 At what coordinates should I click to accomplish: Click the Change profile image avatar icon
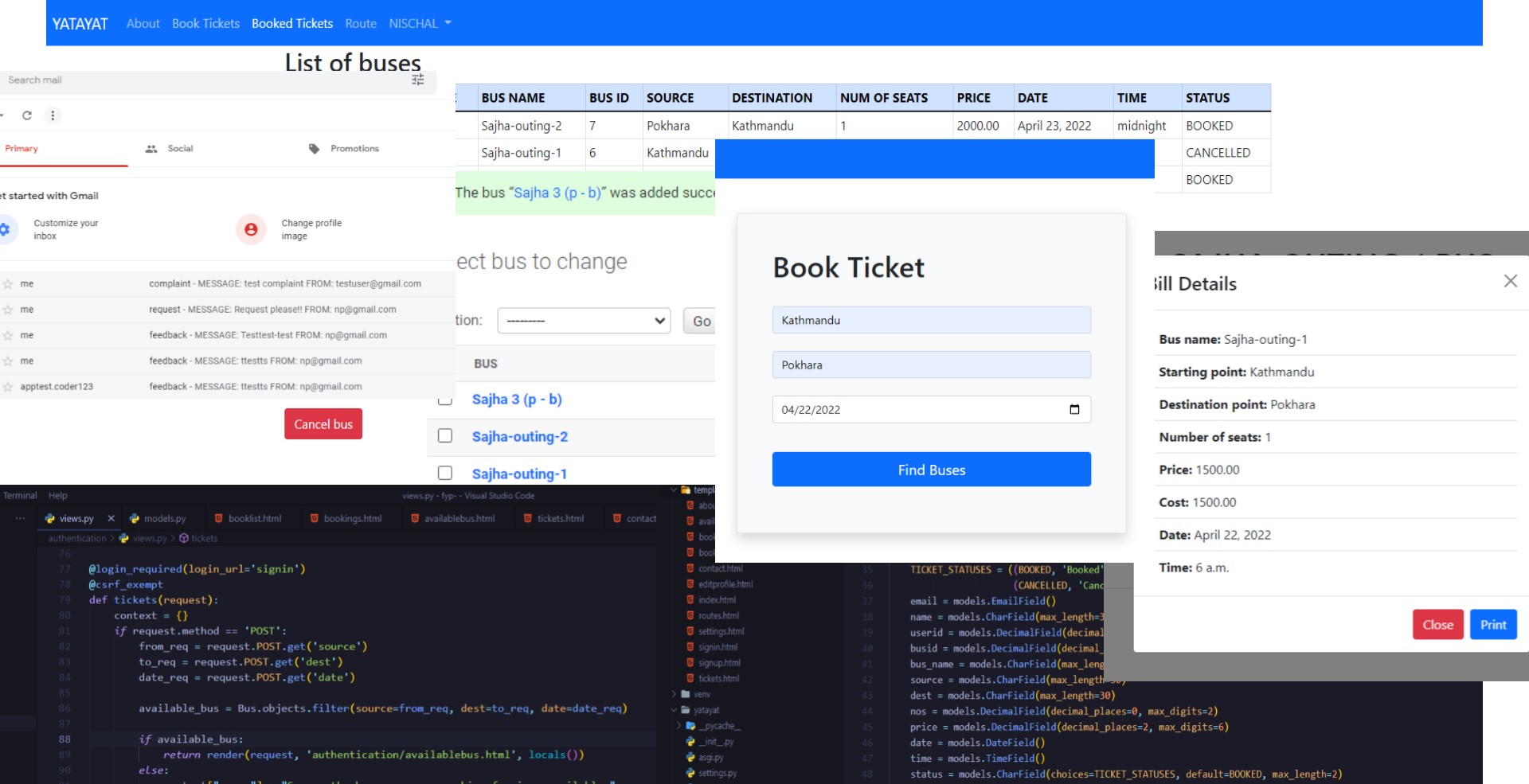251,229
